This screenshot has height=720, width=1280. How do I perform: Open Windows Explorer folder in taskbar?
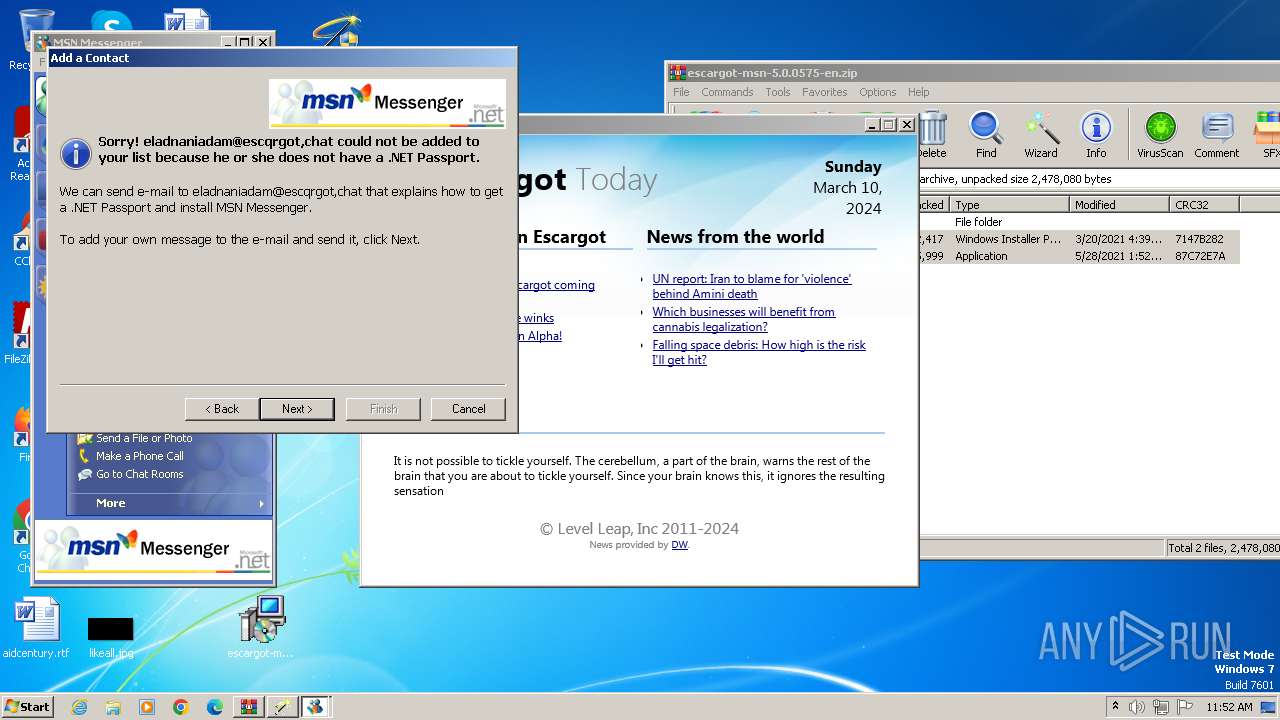point(113,707)
